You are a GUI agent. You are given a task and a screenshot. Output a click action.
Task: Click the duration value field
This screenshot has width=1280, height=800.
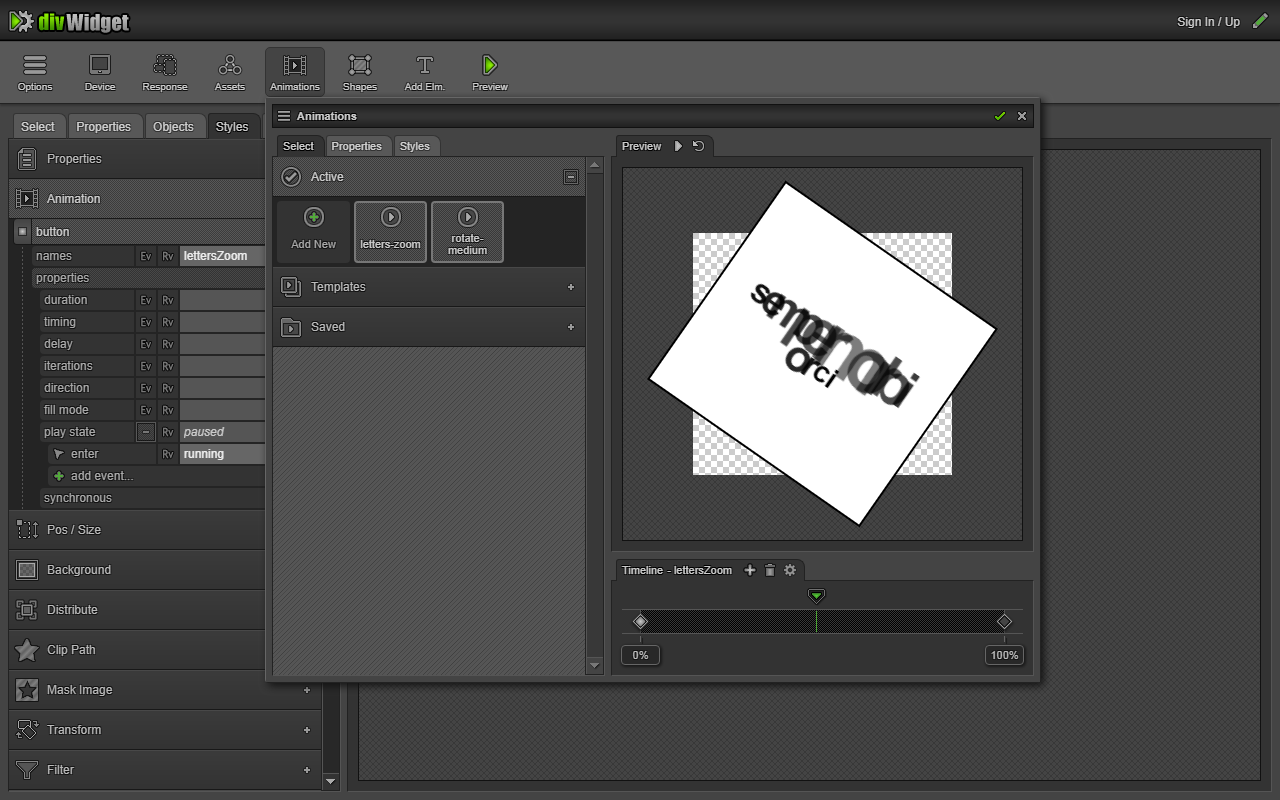click(x=223, y=300)
